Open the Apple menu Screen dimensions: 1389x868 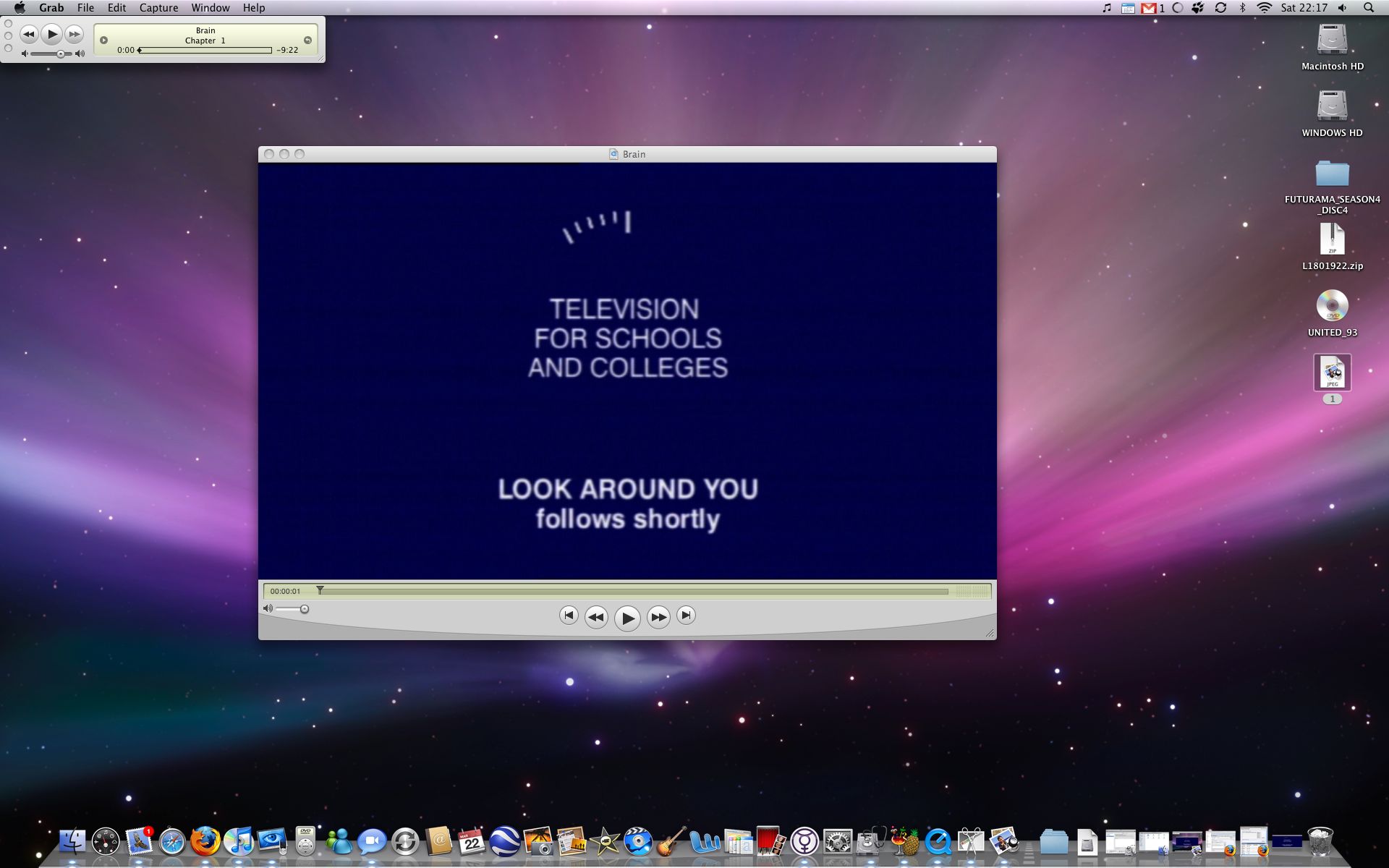(x=20, y=8)
